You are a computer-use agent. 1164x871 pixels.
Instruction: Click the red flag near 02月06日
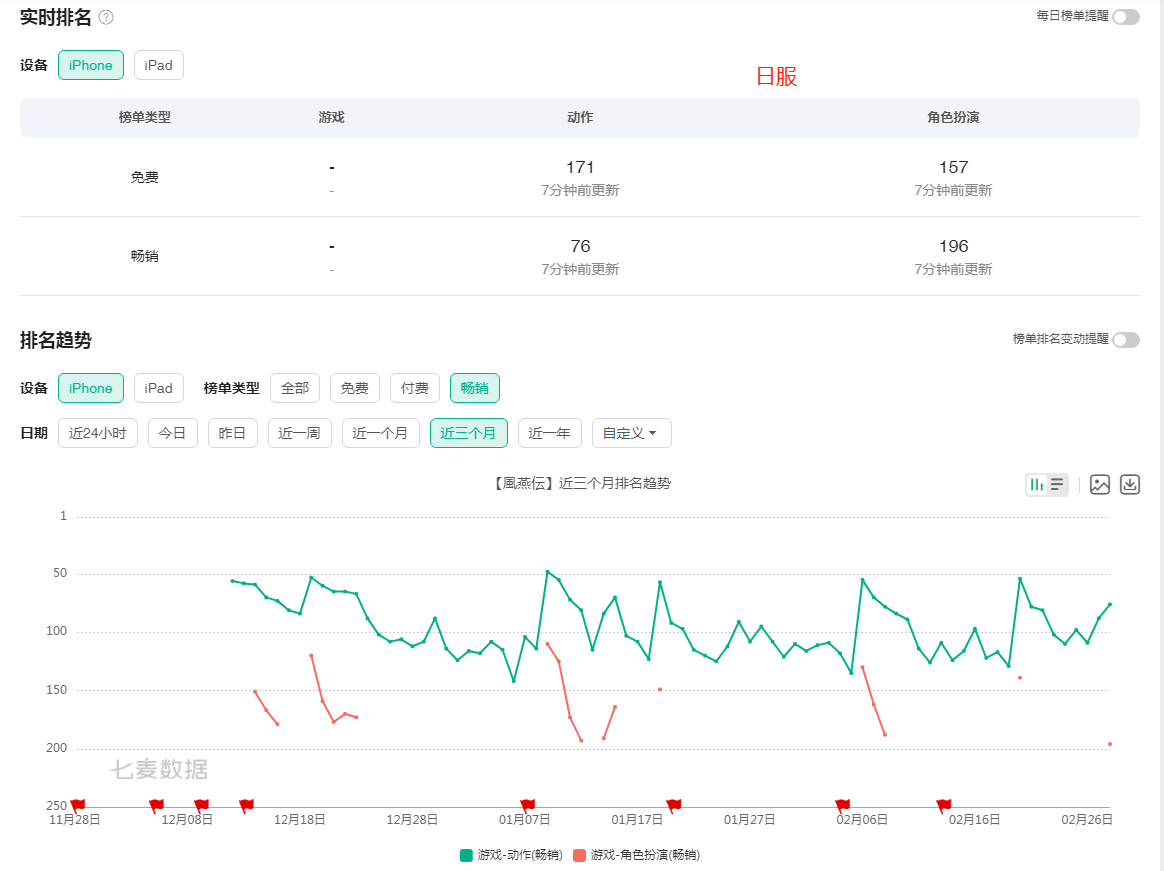pyautogui.click(x=843, y=805)
